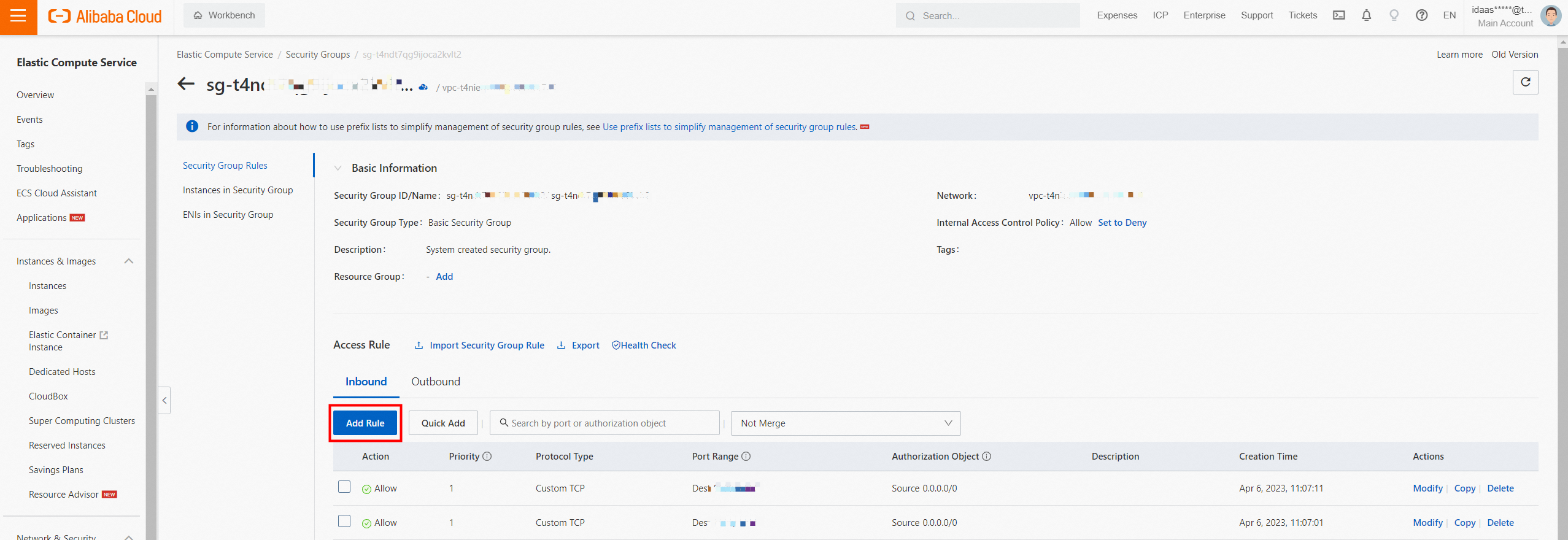
Task: Open Instances in Security Group
Action: (238, 190)
